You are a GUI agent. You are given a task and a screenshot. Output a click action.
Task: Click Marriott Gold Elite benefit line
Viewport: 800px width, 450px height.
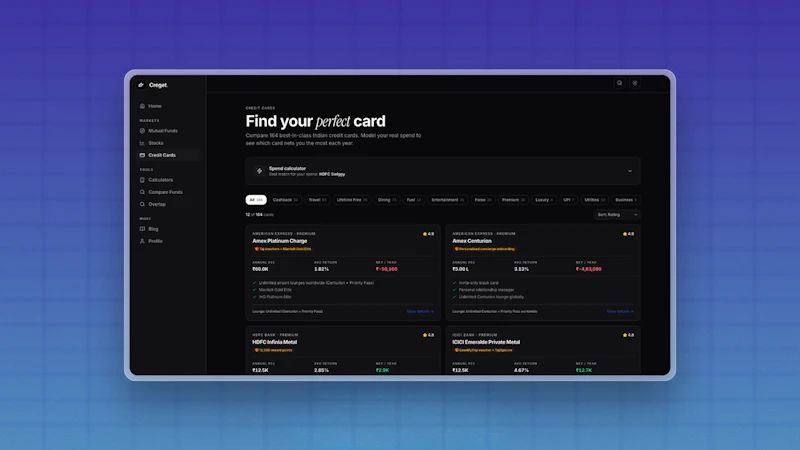pyautogui.click(x=275, y=290)
